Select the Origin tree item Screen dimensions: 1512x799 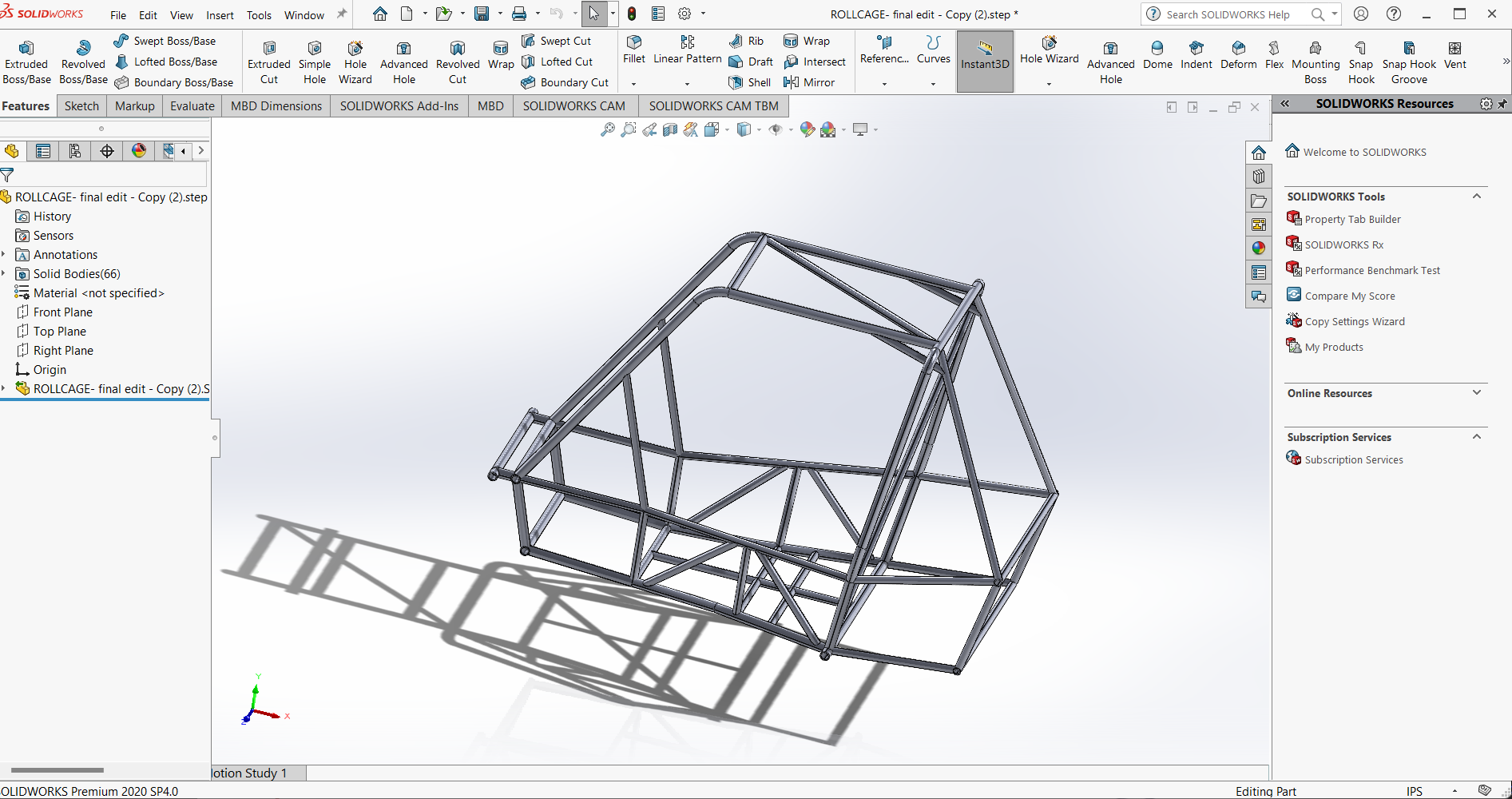[x=50, y=370]
